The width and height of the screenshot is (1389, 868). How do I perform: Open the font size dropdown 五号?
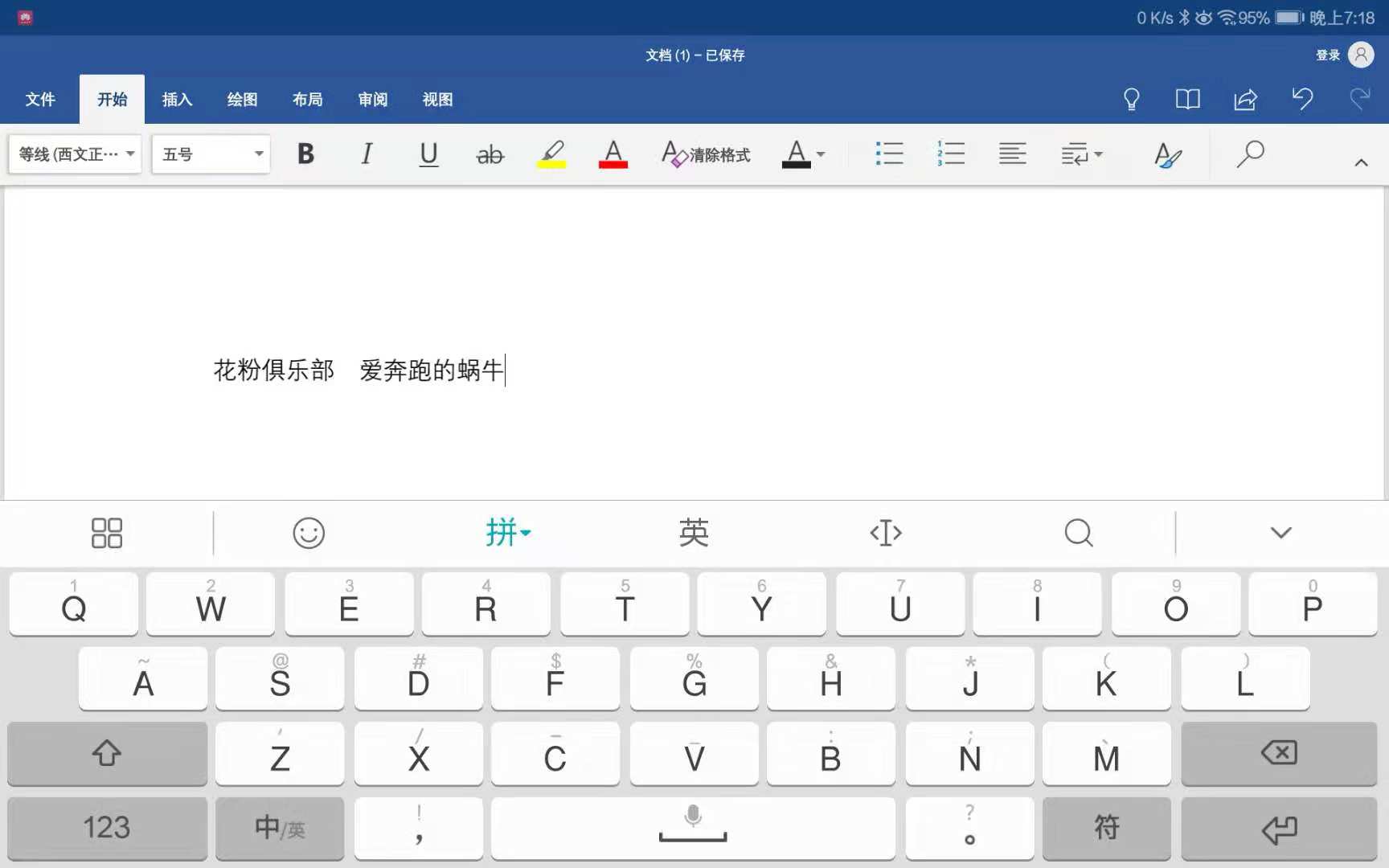coord(211,154)
